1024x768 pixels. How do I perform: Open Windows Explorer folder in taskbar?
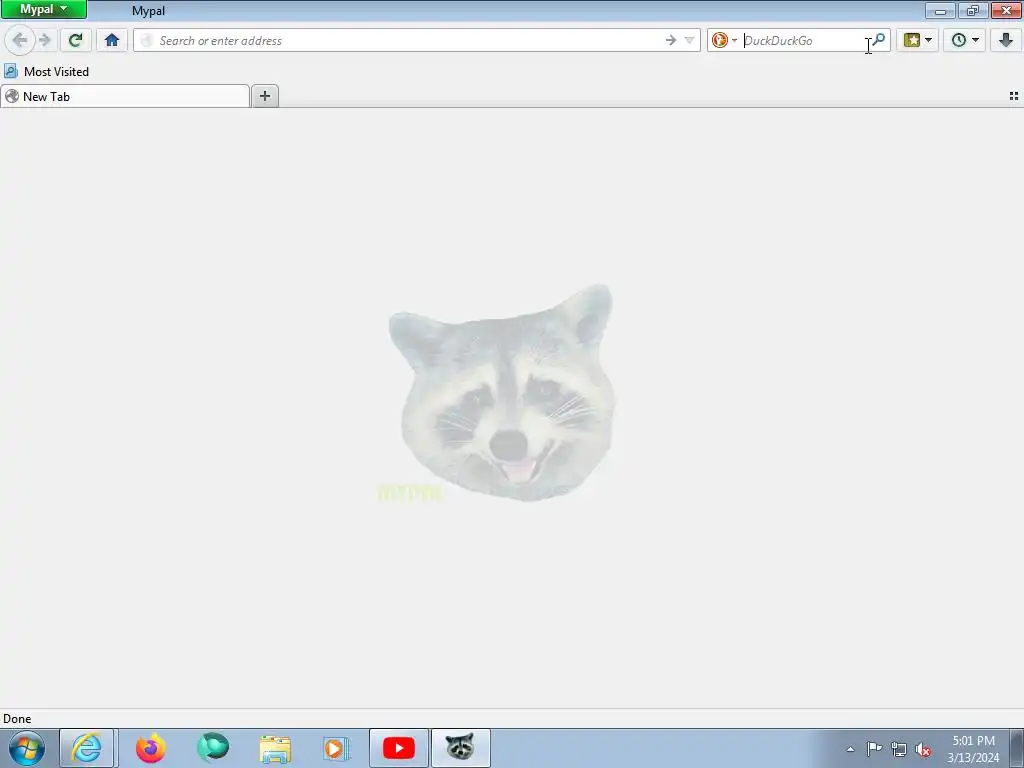pyautogui.click(x=275, y=748)
